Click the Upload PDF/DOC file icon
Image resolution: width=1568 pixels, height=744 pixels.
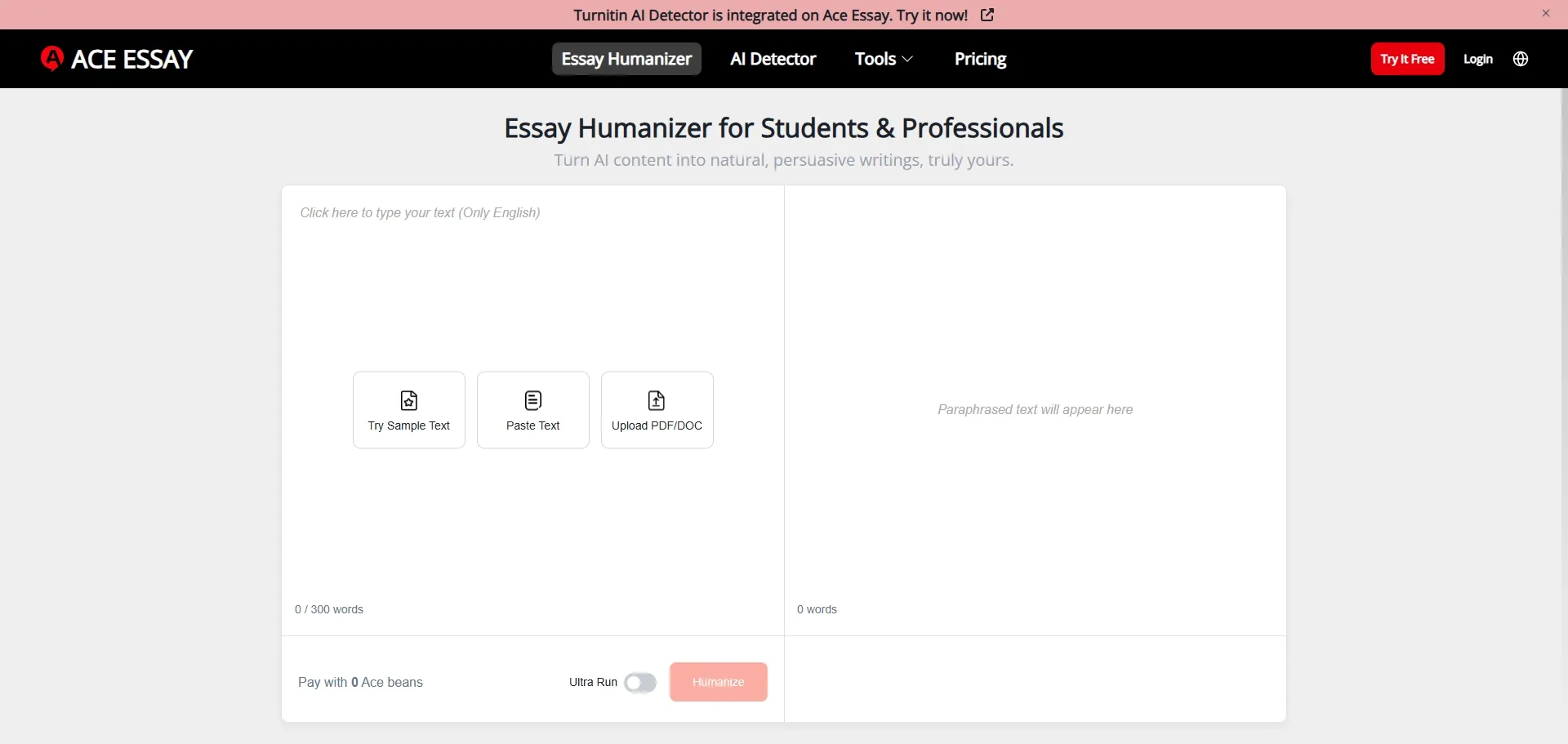click(x=657, y=400)
